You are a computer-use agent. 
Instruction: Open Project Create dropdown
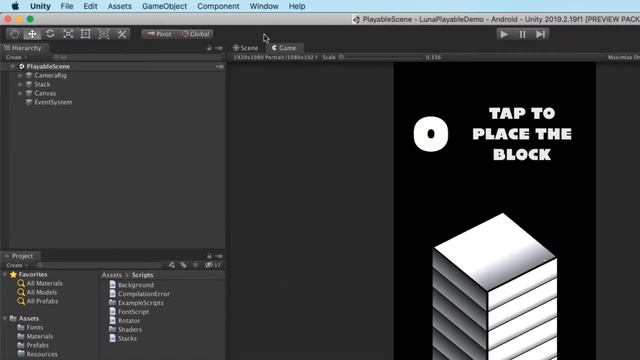pyautogui.click(x=17, y=265)
